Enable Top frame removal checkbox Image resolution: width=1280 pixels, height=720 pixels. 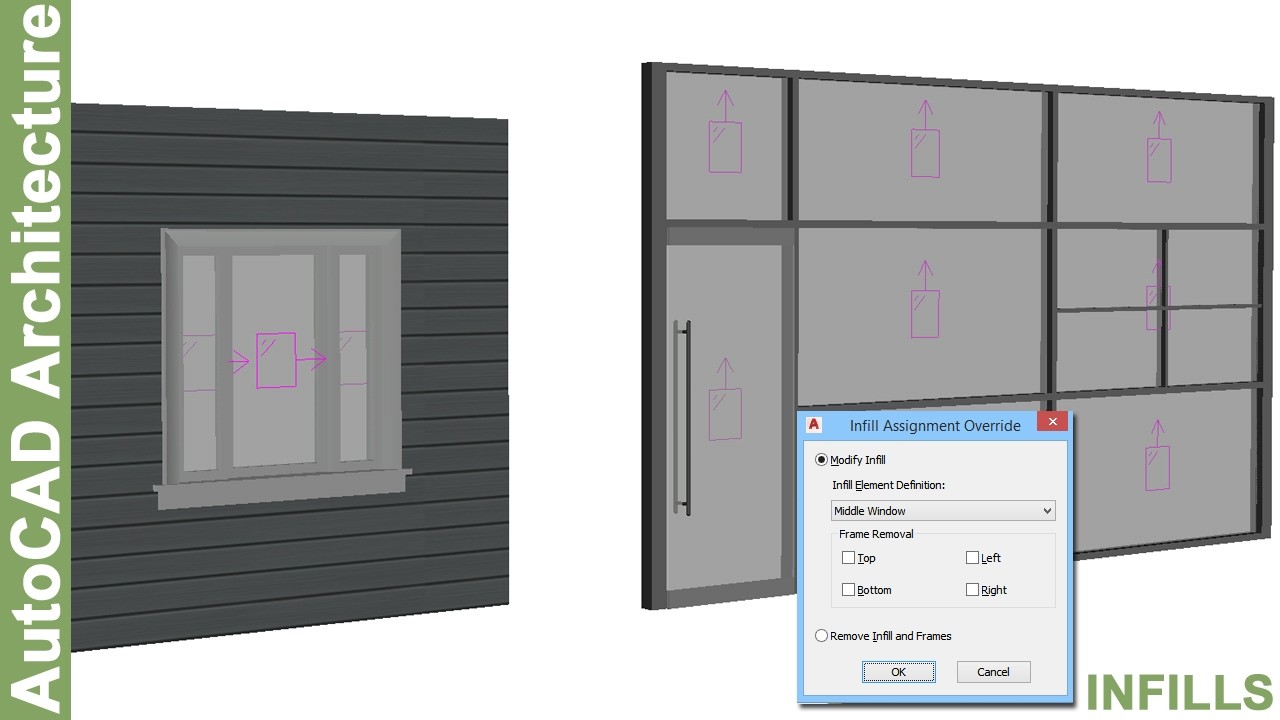click(x=849, y=558)
